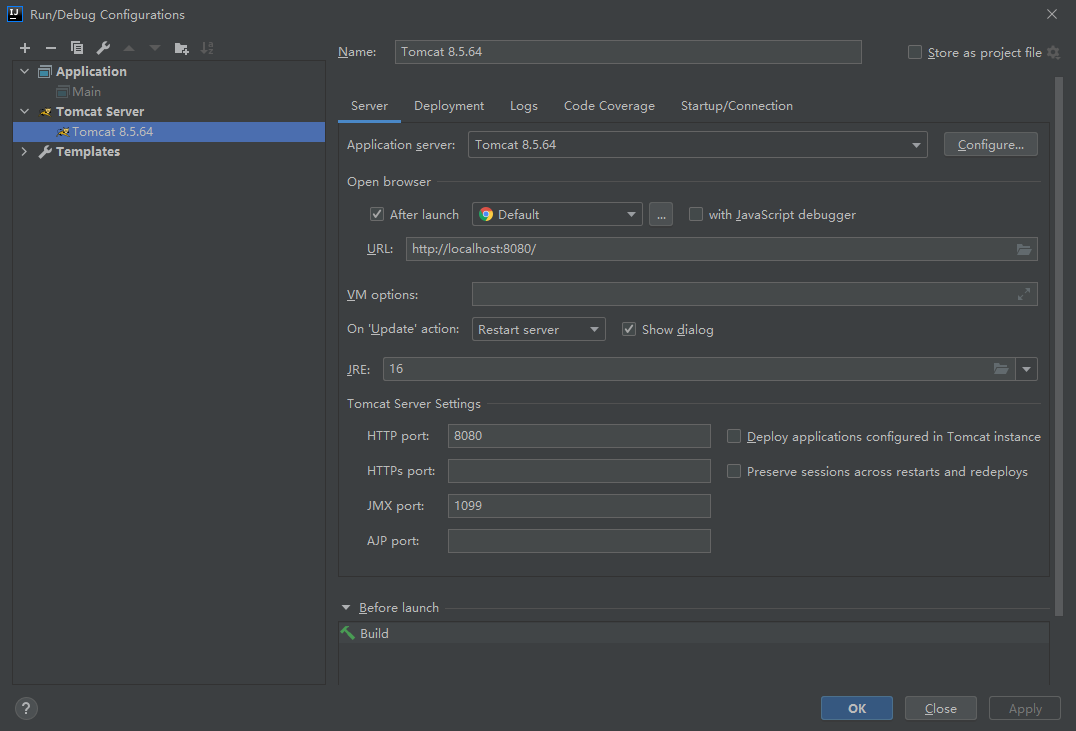Image resolution: width=1076 pixels, height=731 pixels.
Task: Click the Name input field
Action: pos(628,52)
